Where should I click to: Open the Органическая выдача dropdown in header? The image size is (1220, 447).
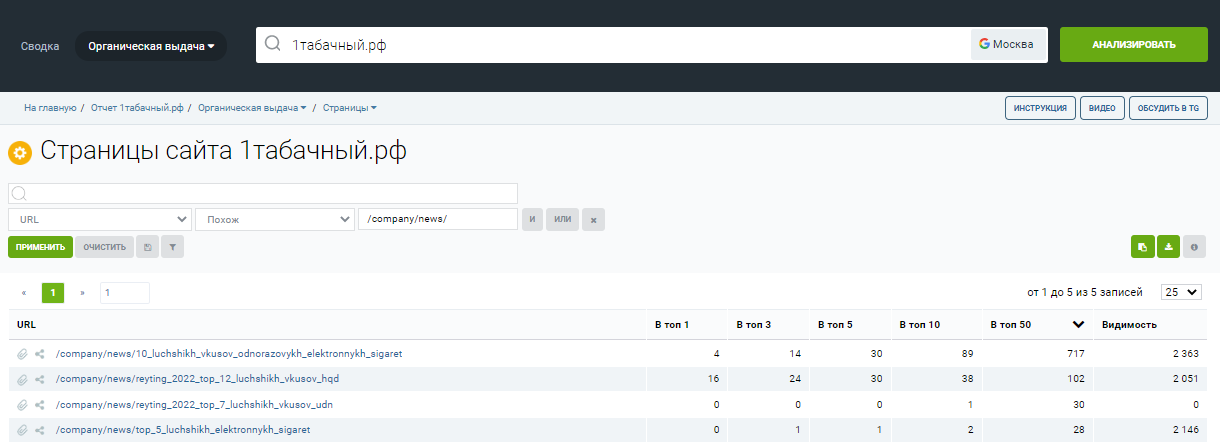pyautogui.click(x=151, y=46)
